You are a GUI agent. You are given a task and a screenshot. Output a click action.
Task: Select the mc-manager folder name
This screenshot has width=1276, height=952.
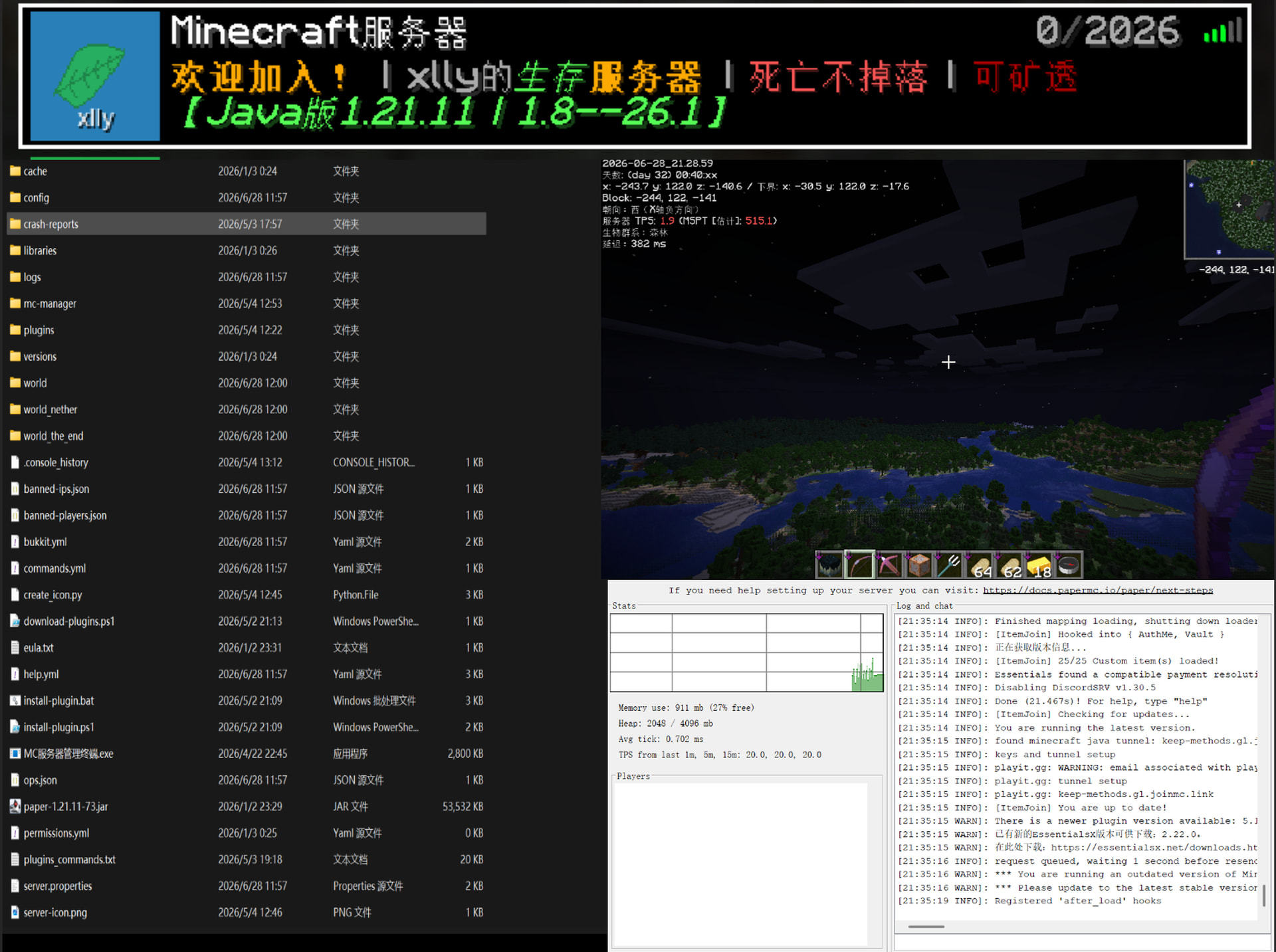[x=50, y=304]
